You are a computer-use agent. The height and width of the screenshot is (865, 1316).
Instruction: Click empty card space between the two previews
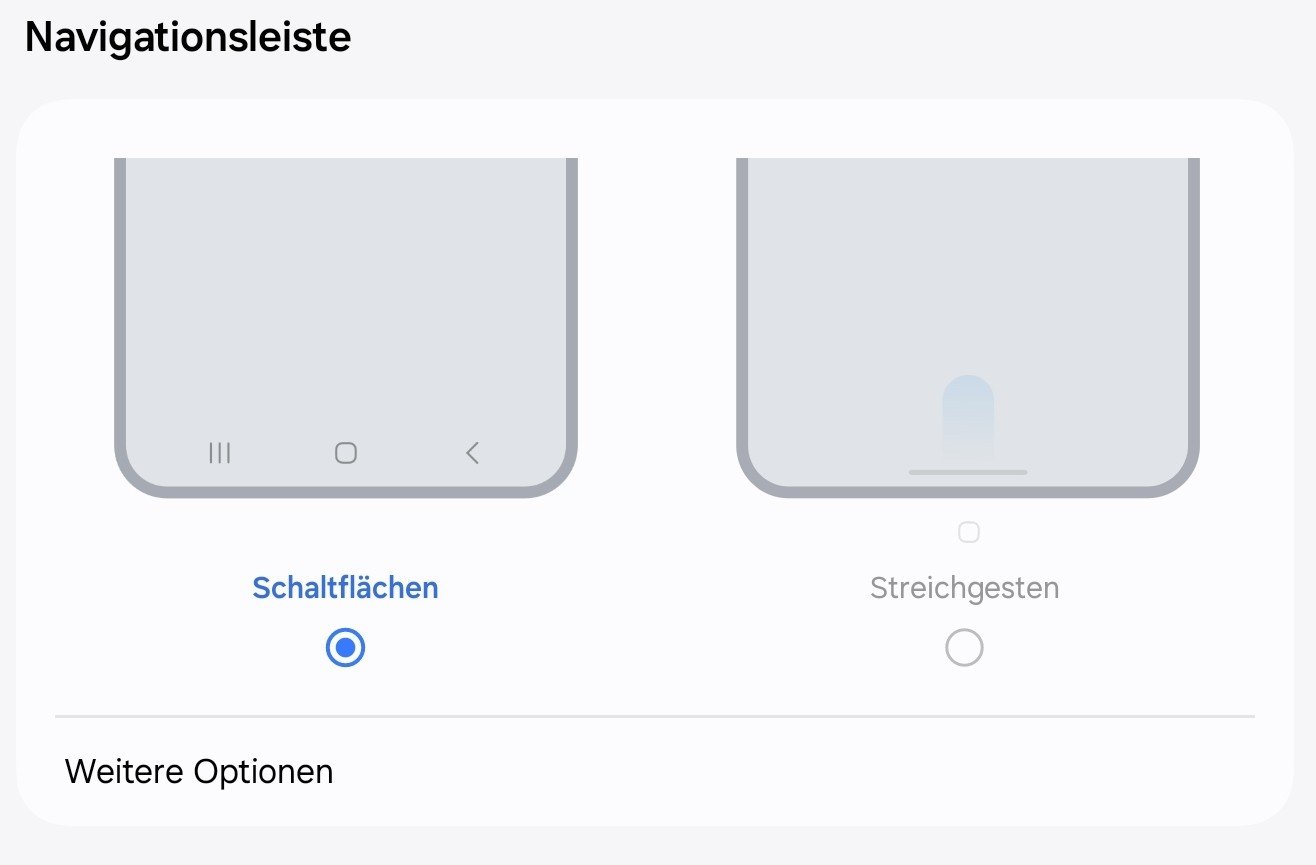(x=657, y=320)
